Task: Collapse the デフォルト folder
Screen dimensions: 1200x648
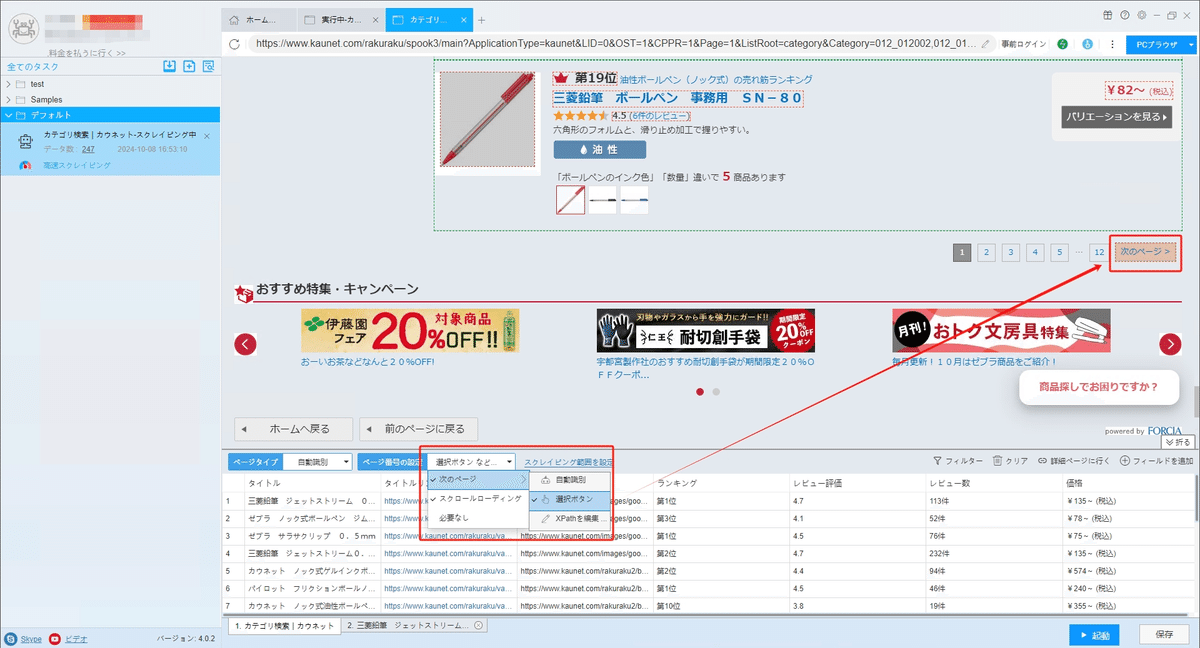Action: tap(9, 115)
